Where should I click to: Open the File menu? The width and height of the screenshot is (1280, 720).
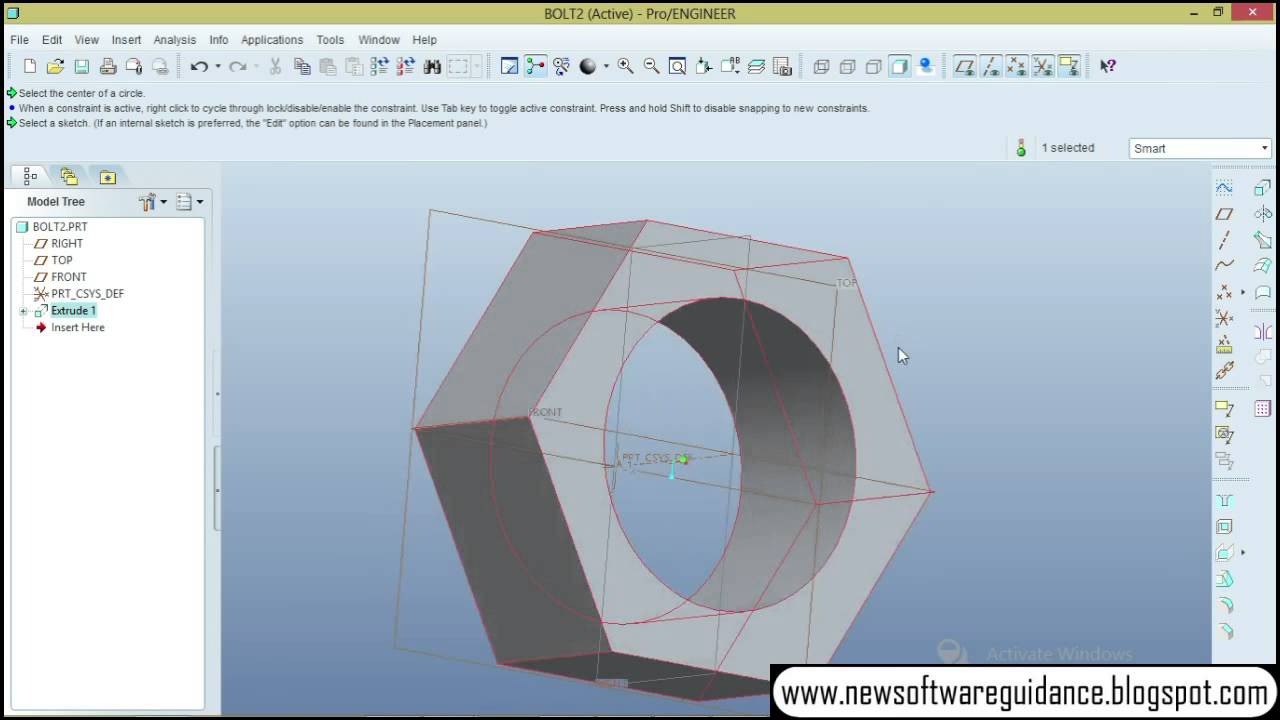tap(20, 40)
